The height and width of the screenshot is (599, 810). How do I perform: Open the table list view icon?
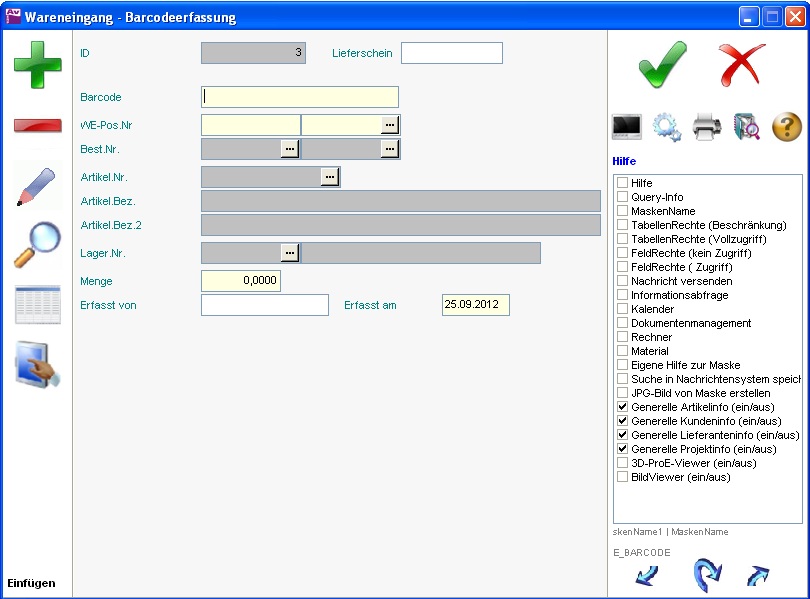tap(37, 304)
